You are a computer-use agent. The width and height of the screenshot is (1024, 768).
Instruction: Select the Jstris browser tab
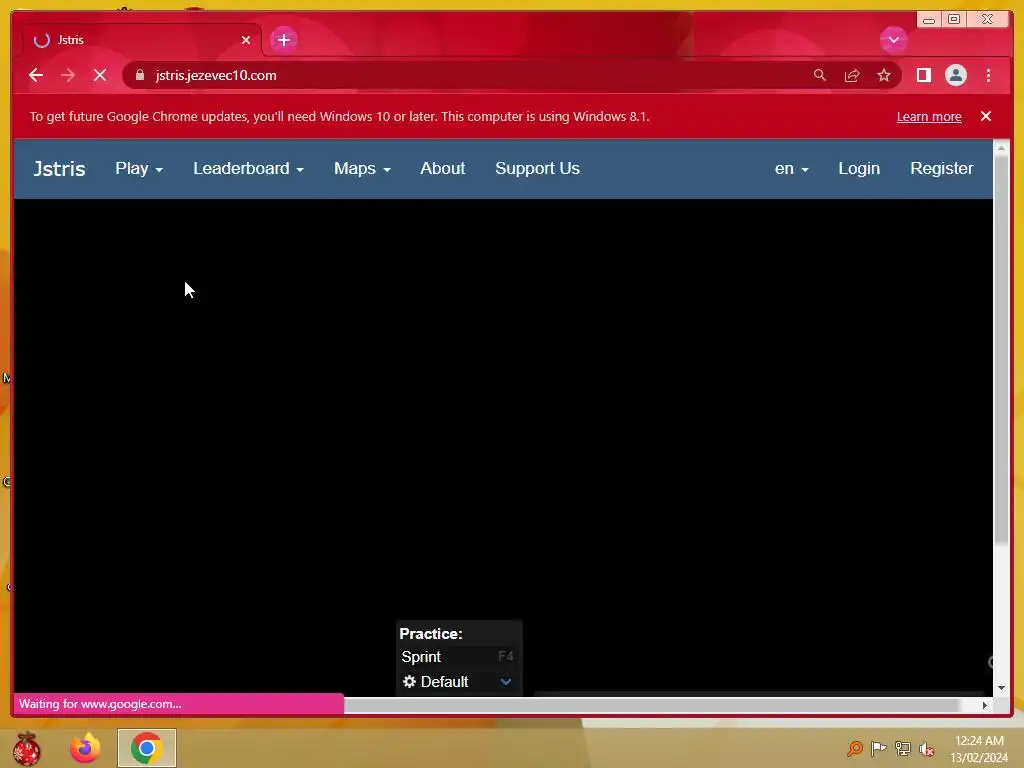[140, 40]
